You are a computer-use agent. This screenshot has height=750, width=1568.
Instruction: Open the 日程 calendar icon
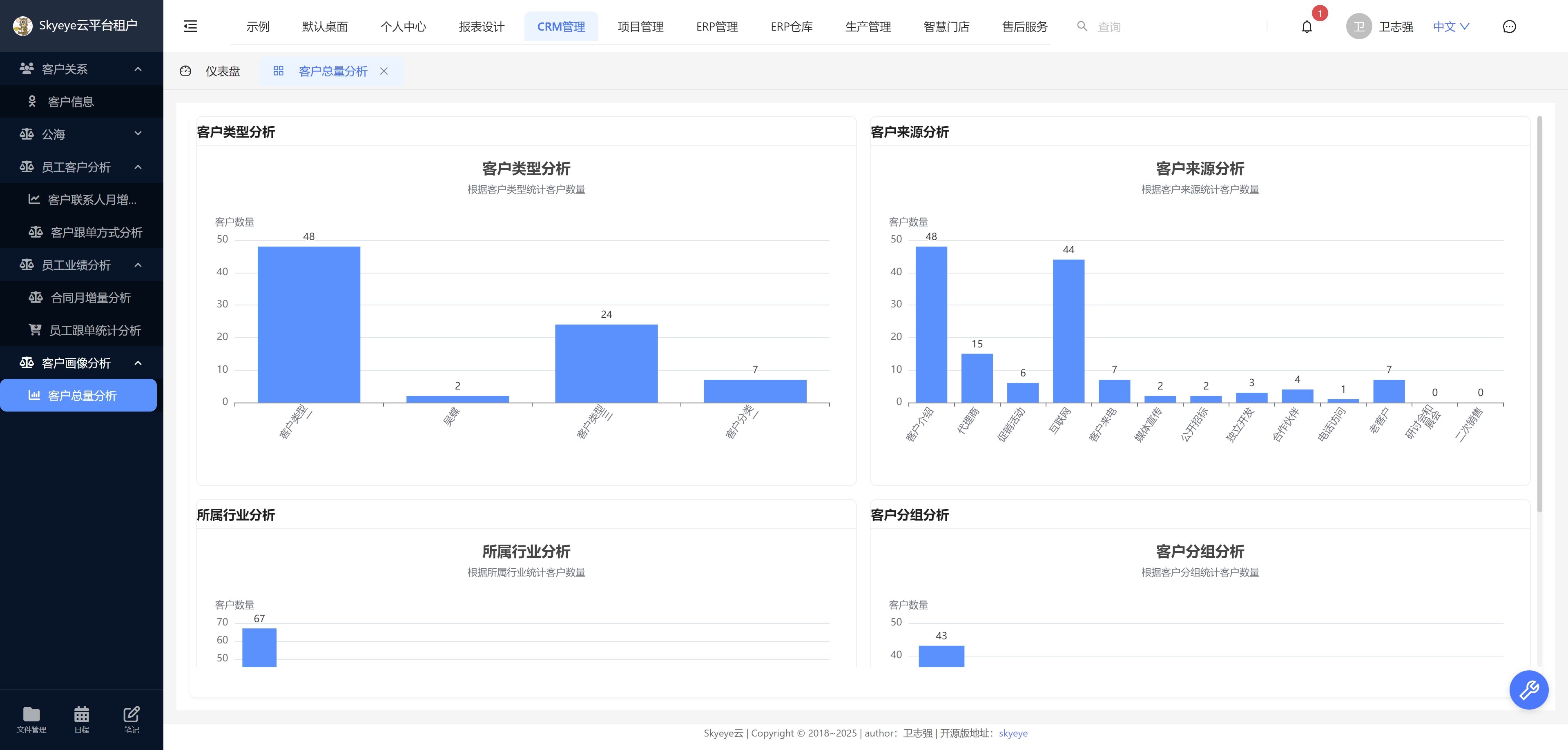[81, 720]
